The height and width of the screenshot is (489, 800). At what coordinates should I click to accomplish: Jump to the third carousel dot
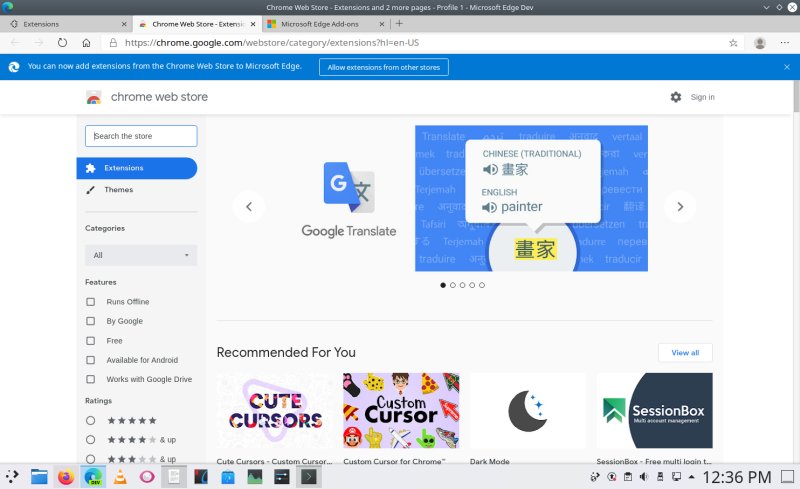[x=462, y=285]
